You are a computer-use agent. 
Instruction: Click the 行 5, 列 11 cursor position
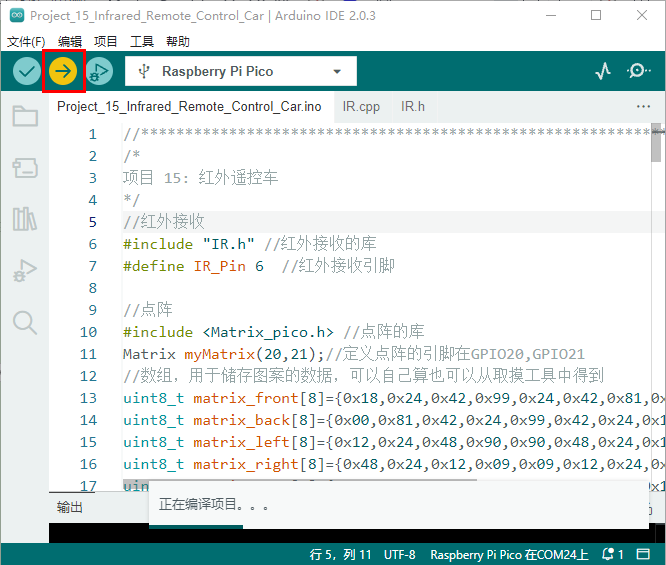click(x=340, y=554)
